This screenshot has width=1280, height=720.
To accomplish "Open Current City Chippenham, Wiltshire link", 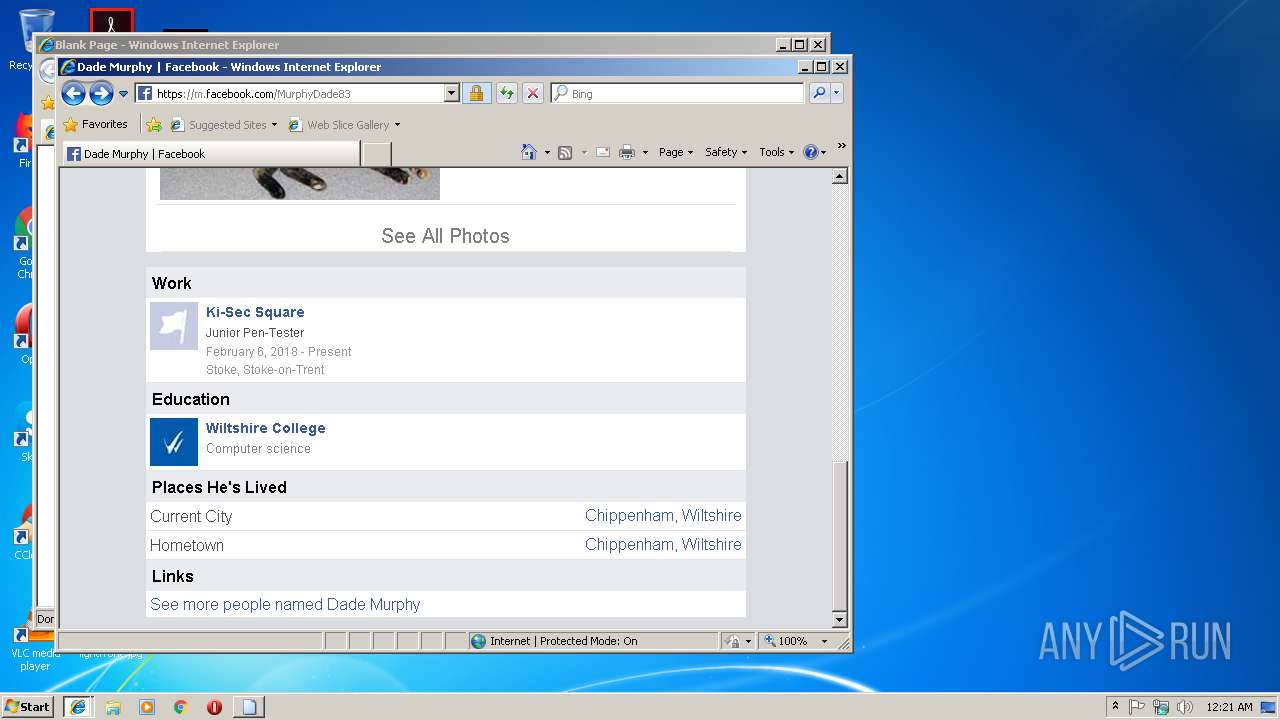I will (663, 516).
